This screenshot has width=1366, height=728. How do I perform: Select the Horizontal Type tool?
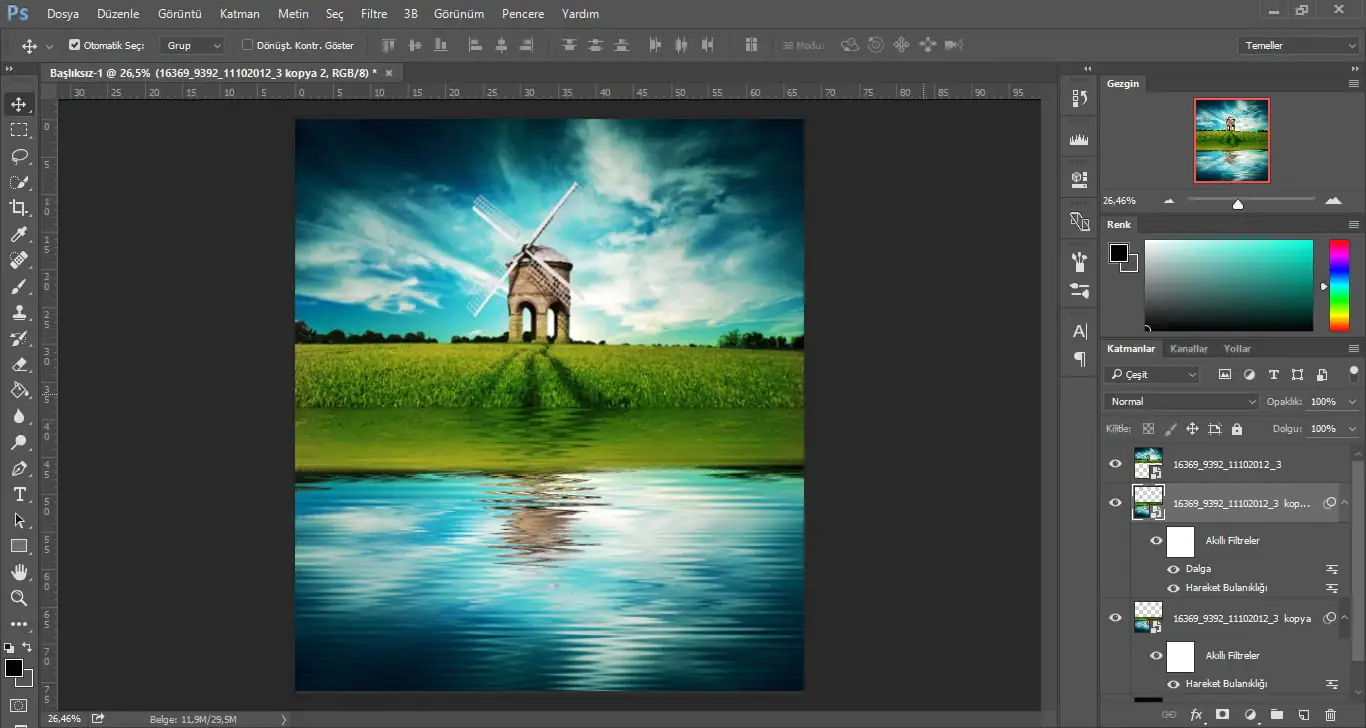click(19, 494)
